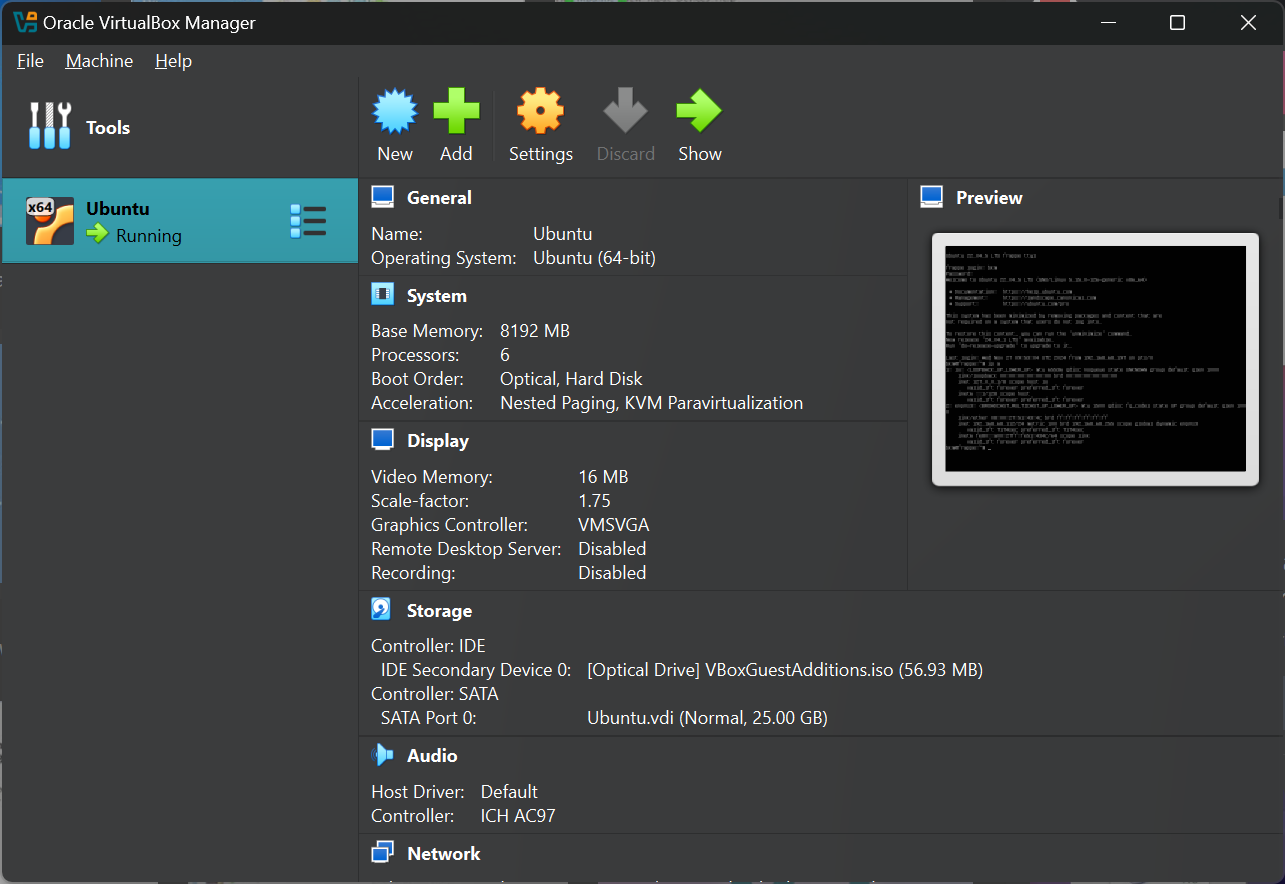This screenshot has height=884, width=1285.
Task: Click the Scale-factor value 1.75
Action: tap(594, 501)
